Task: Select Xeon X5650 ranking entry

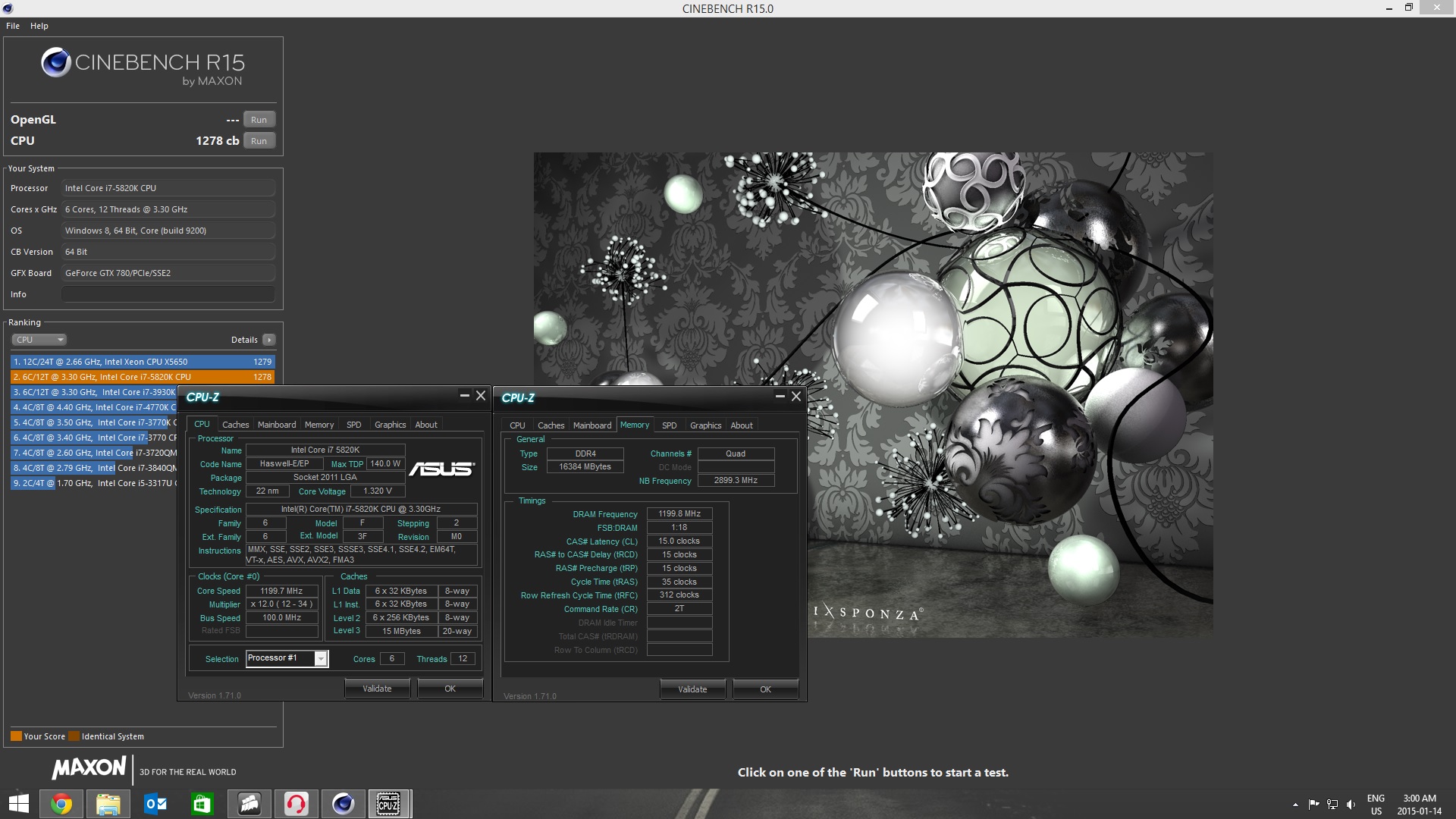Action: click(143, 362)
